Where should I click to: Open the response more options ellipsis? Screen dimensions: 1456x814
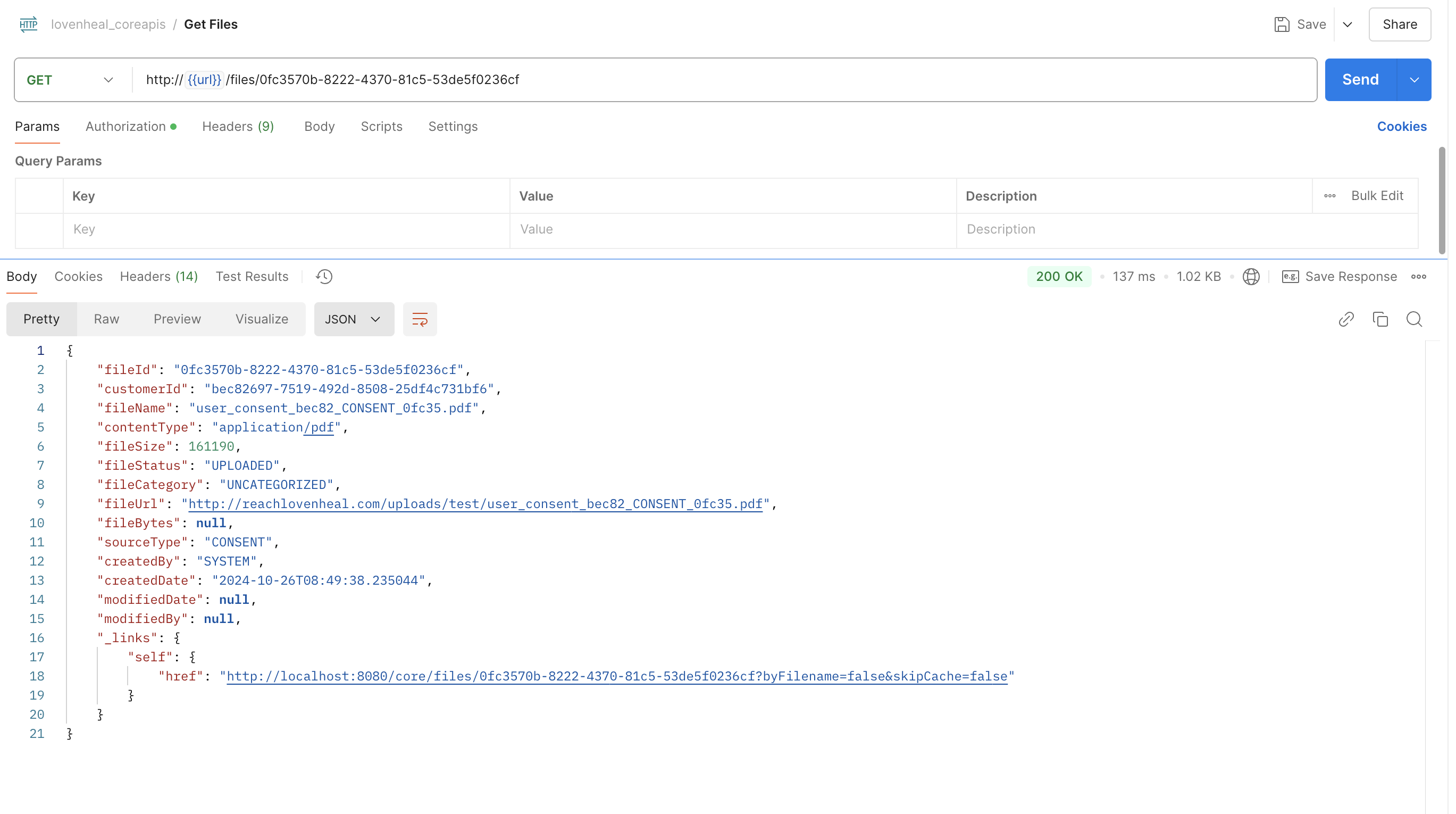[x=1418, y=277]
